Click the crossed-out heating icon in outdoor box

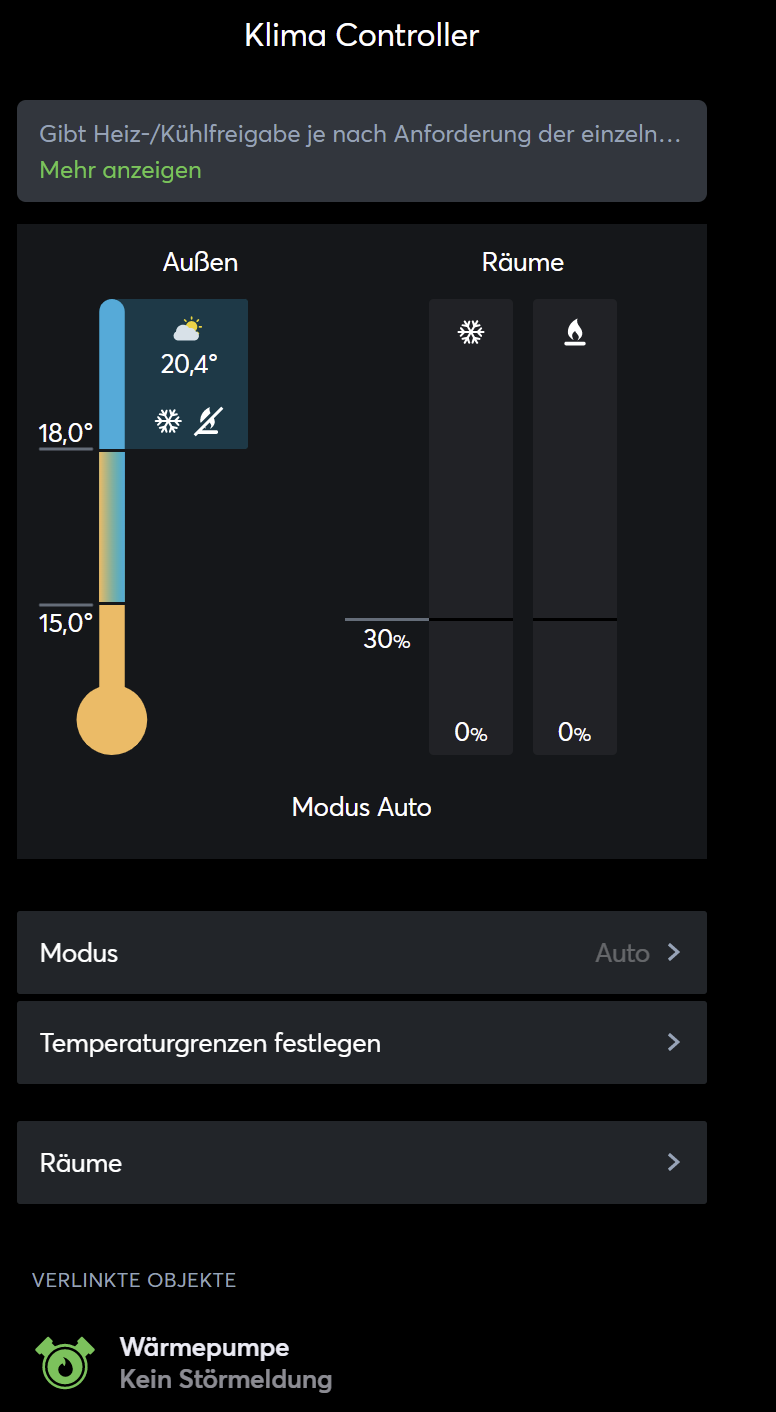[208, 421]
